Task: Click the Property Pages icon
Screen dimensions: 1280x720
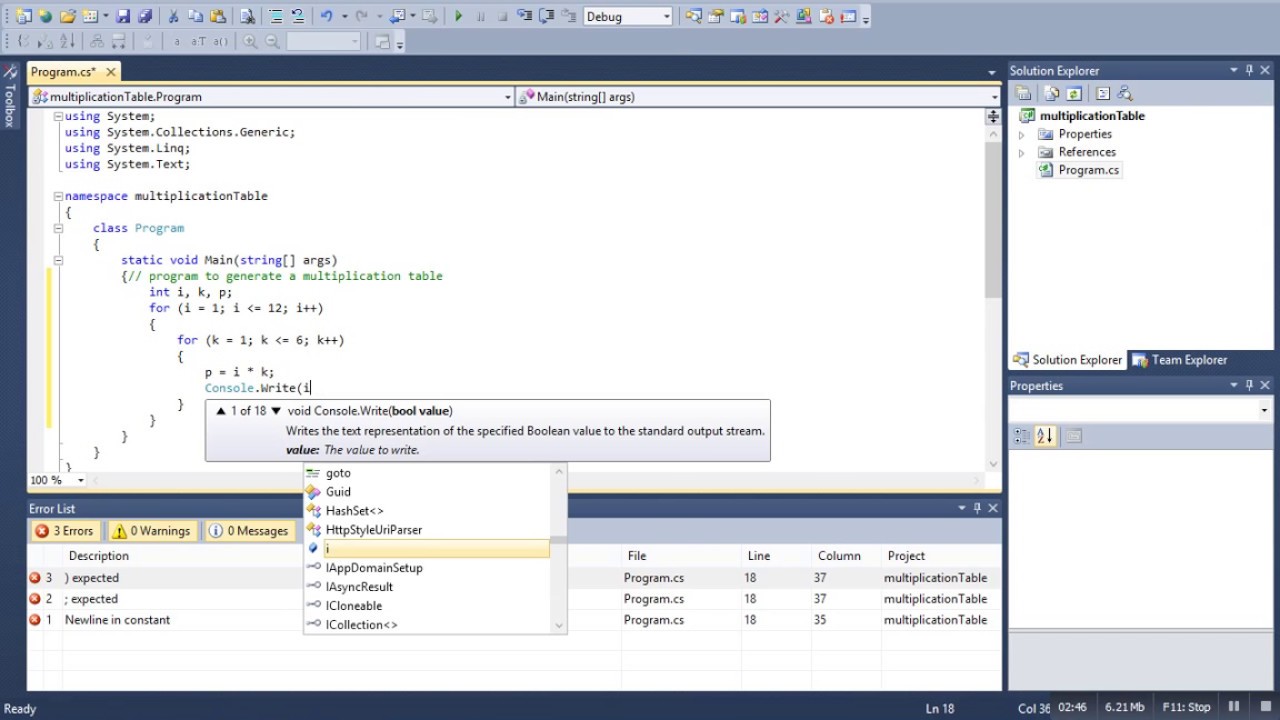Action: coord(1074,436)
